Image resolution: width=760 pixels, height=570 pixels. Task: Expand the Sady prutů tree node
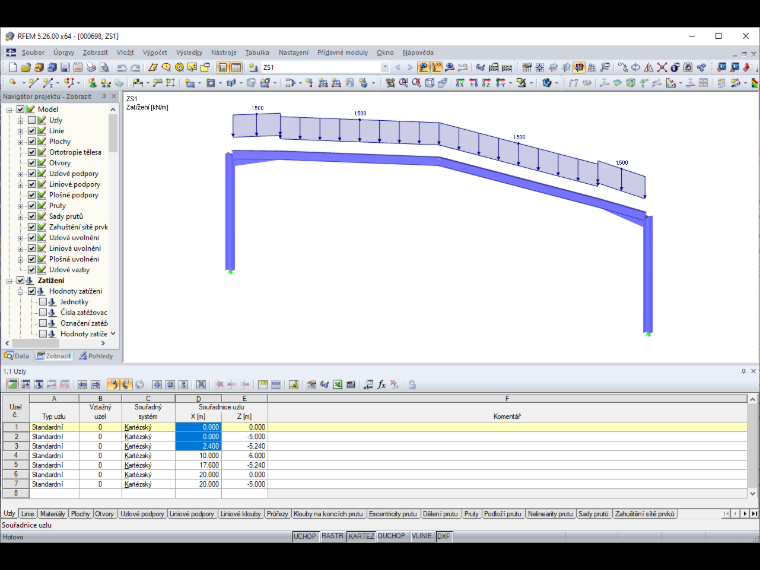20,216
